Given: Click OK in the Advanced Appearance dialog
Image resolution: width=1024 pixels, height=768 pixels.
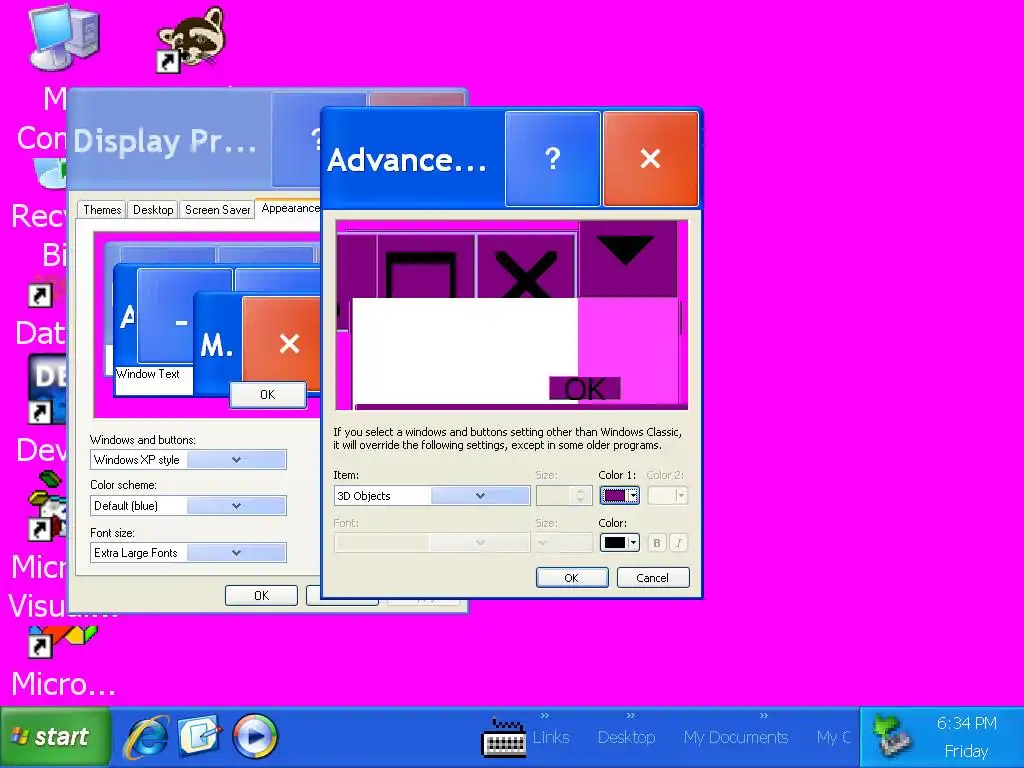Looking at the screenshot, I should pos(571,578).
